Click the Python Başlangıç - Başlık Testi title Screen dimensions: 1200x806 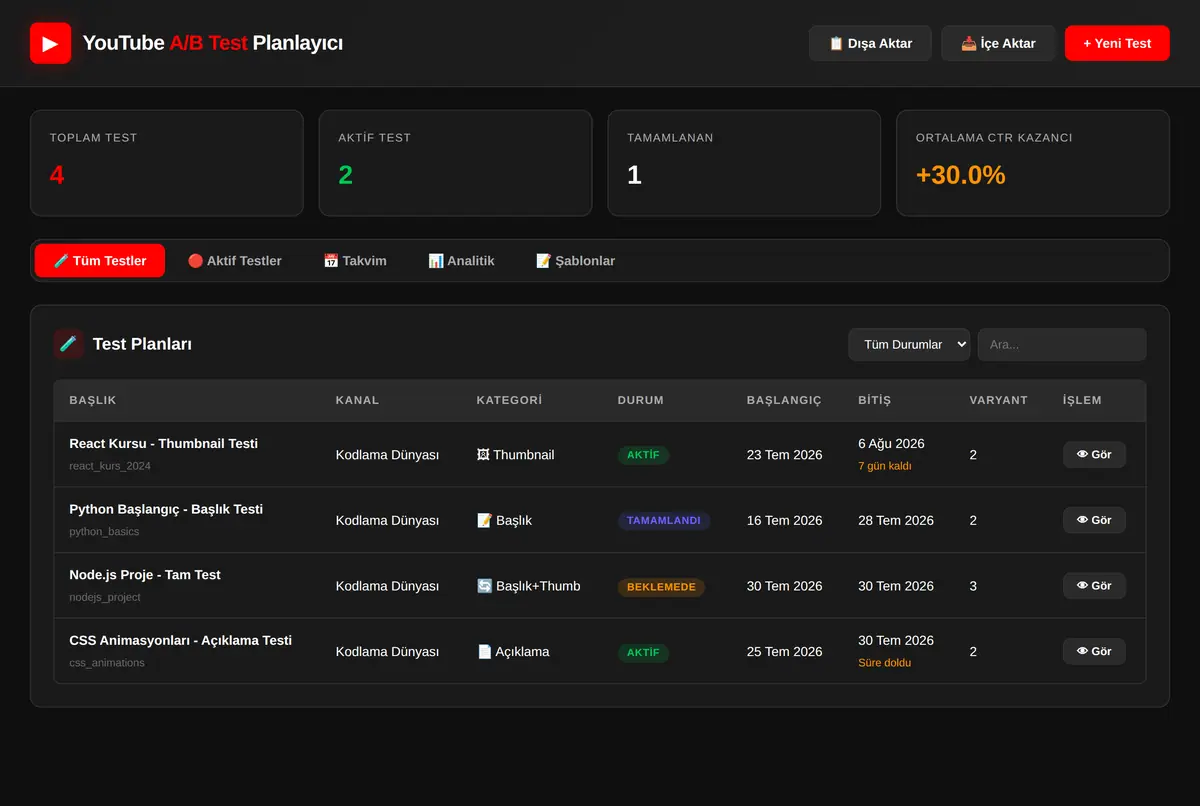pyautogui.click(x=166, y=509)
